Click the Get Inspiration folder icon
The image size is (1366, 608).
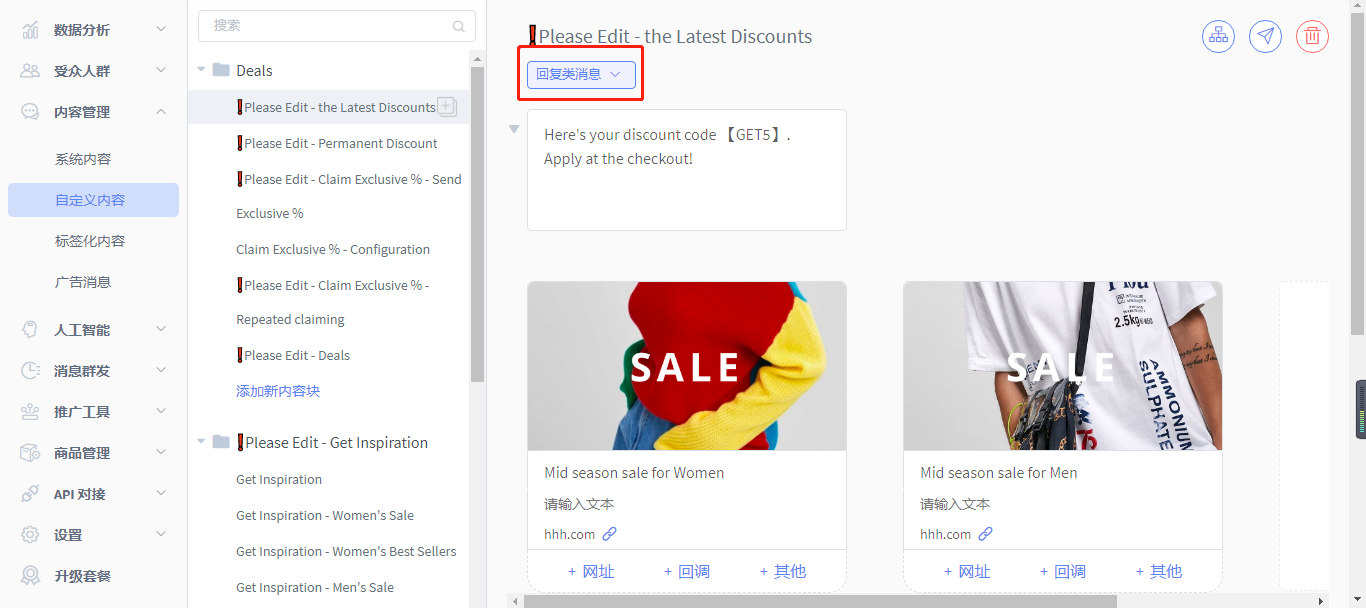[x=221, y=442]
